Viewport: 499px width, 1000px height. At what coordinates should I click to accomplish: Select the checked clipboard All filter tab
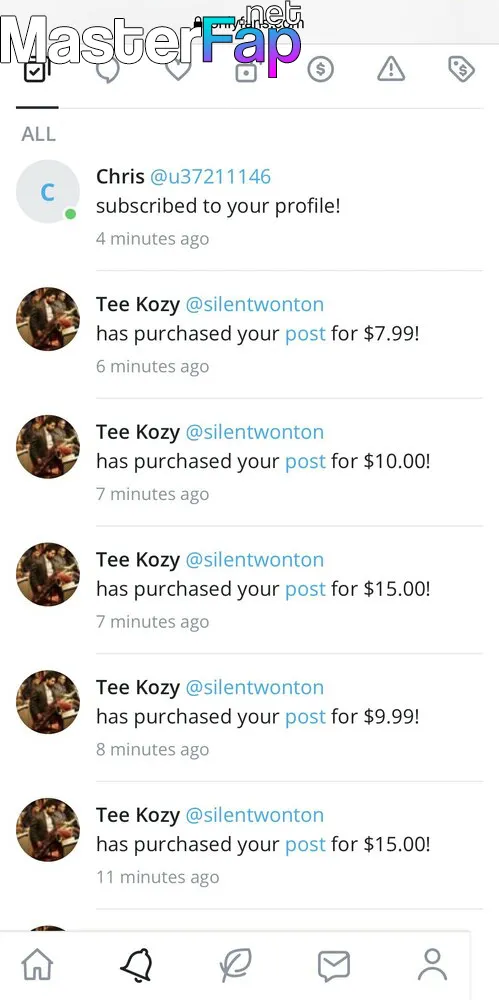[36, 69]
